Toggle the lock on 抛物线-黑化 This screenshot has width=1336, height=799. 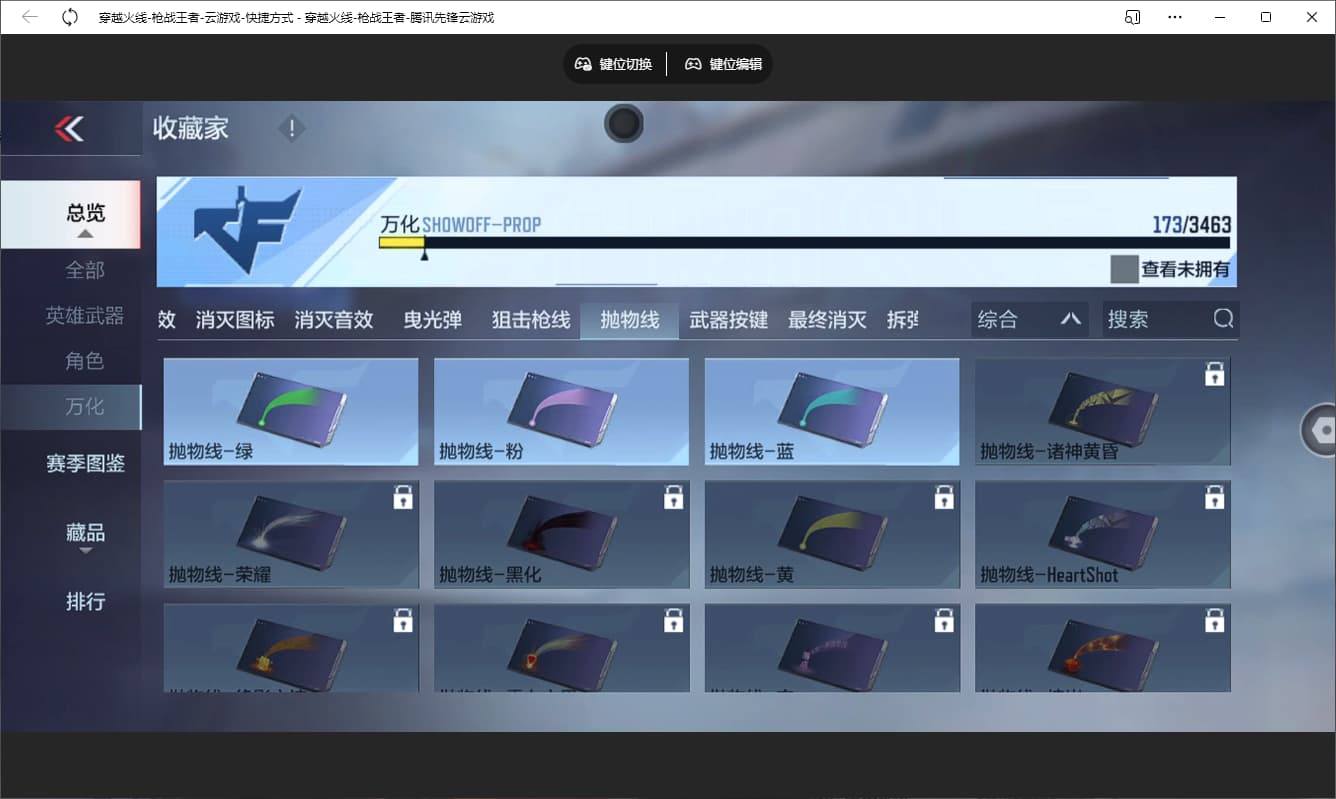coord(673,496)
